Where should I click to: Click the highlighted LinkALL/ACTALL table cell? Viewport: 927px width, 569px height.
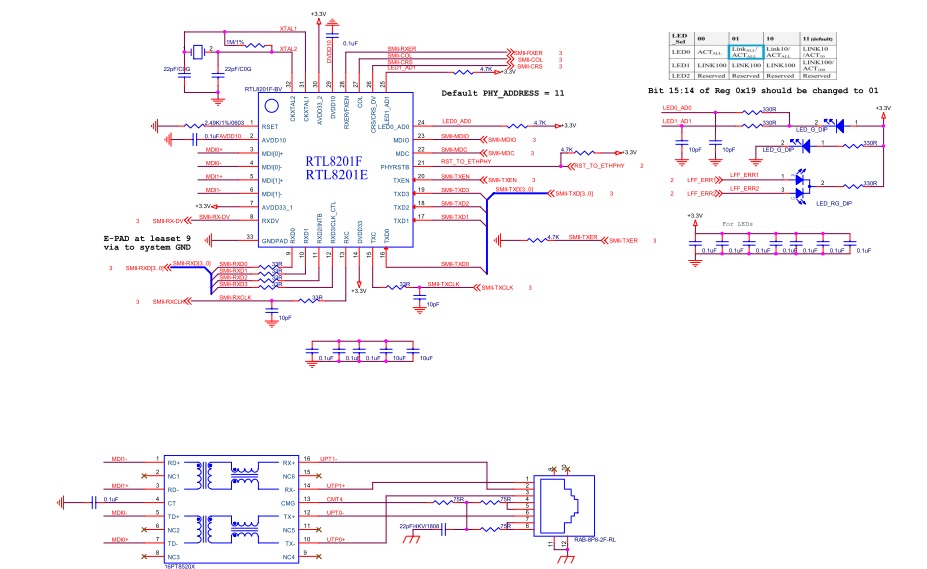tap(746, 52)
